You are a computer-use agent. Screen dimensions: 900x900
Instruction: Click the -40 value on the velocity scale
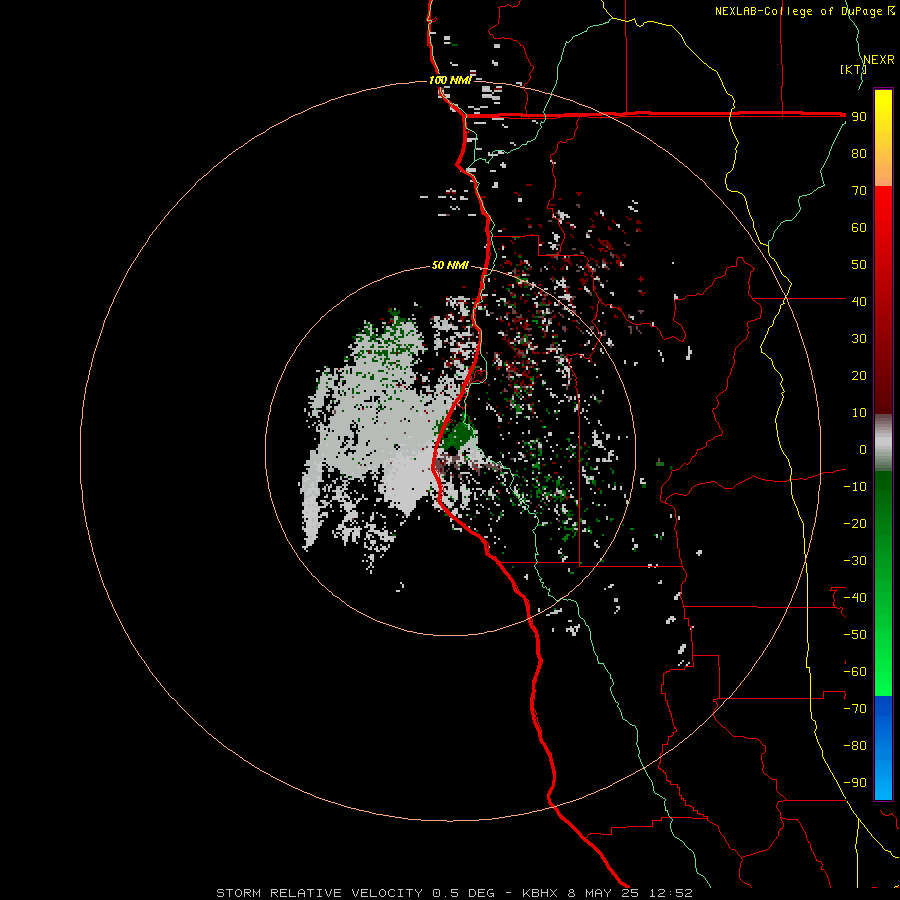pos(855,598)
